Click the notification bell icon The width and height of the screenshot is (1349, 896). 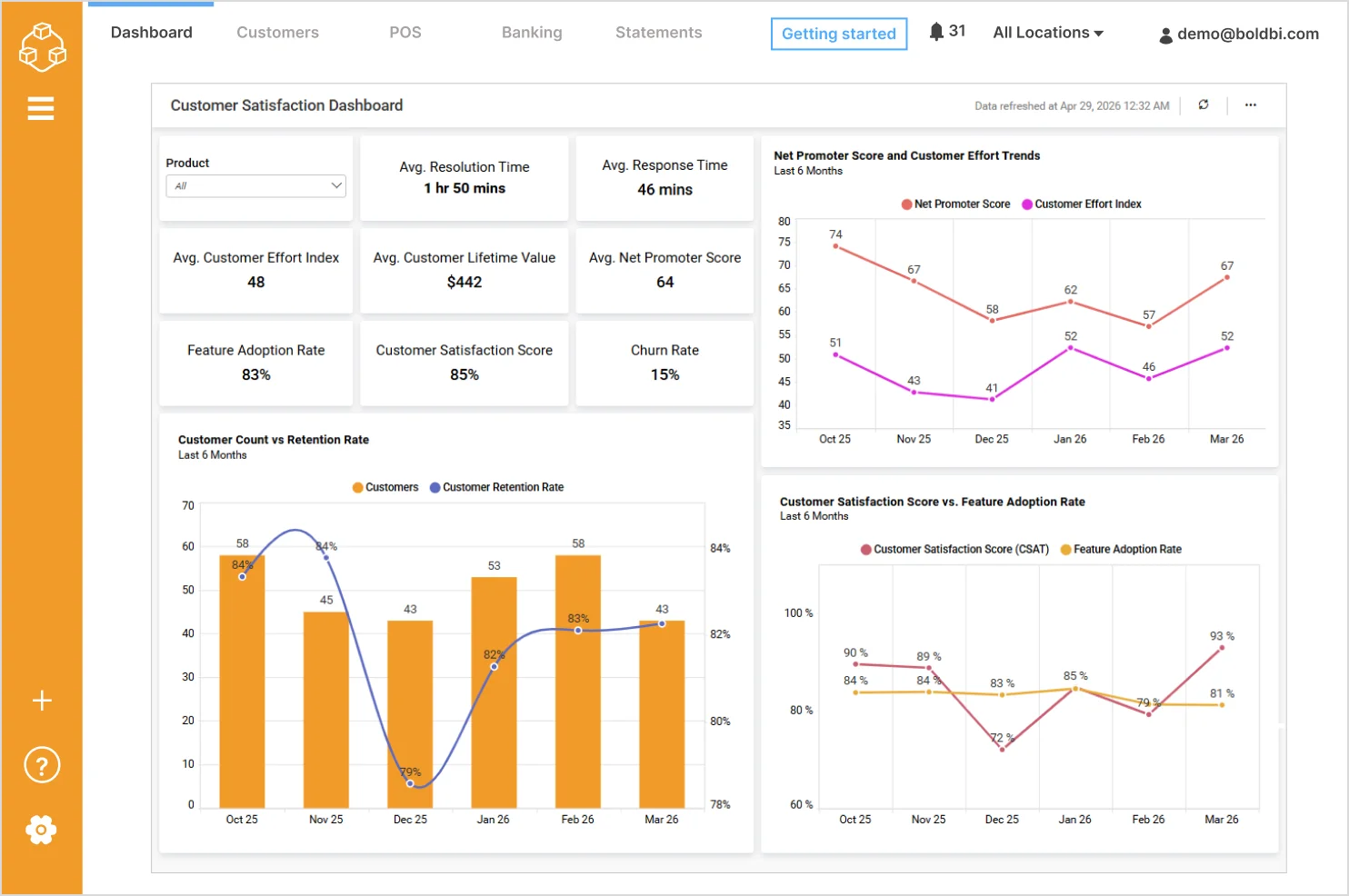[936, 32]
